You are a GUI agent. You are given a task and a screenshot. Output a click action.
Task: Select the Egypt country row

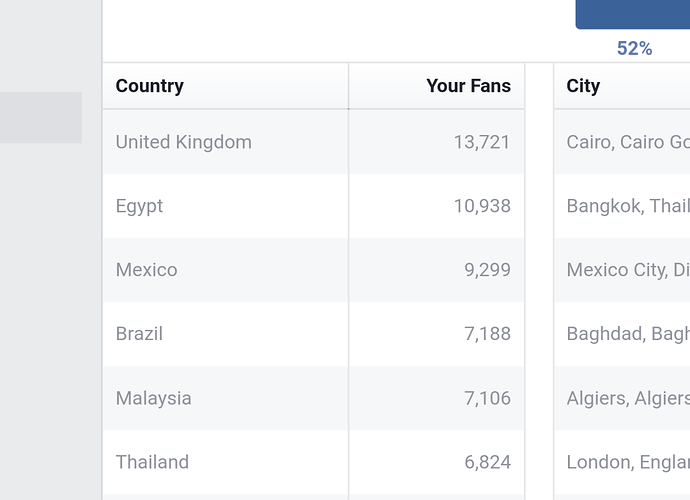tap(313, 206)
